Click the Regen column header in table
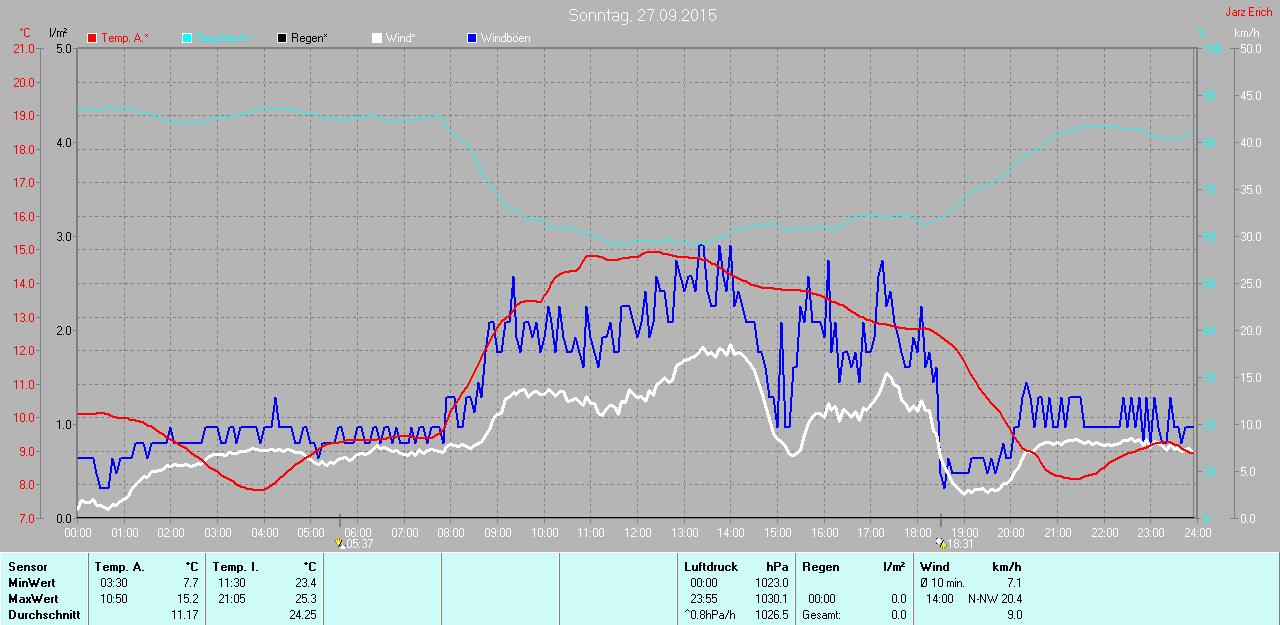 [820, 567]
